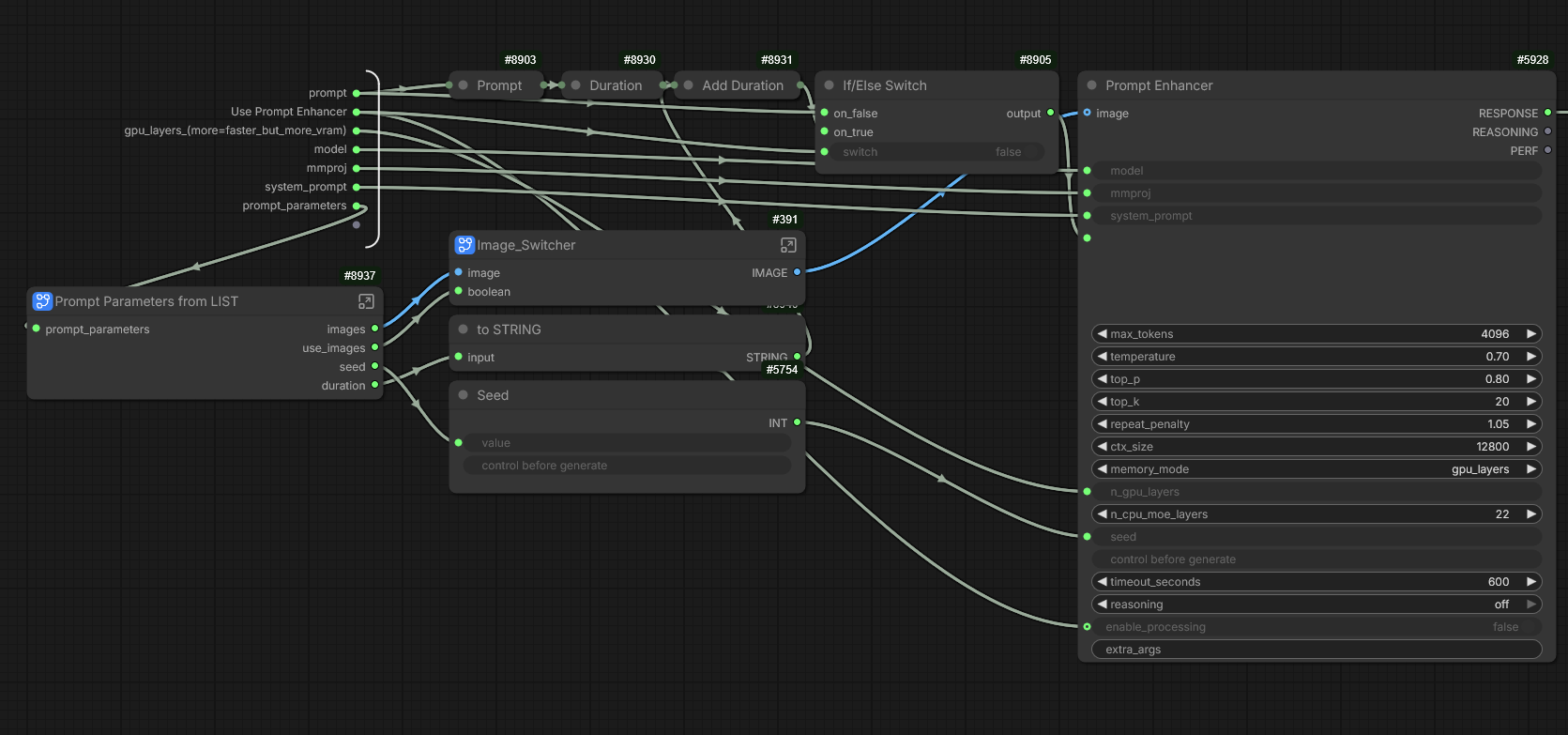Decrease max_tokens with its left arrow
Image resolution: width=1568 pixels, height=735 pixels.
coord(1103,334)
